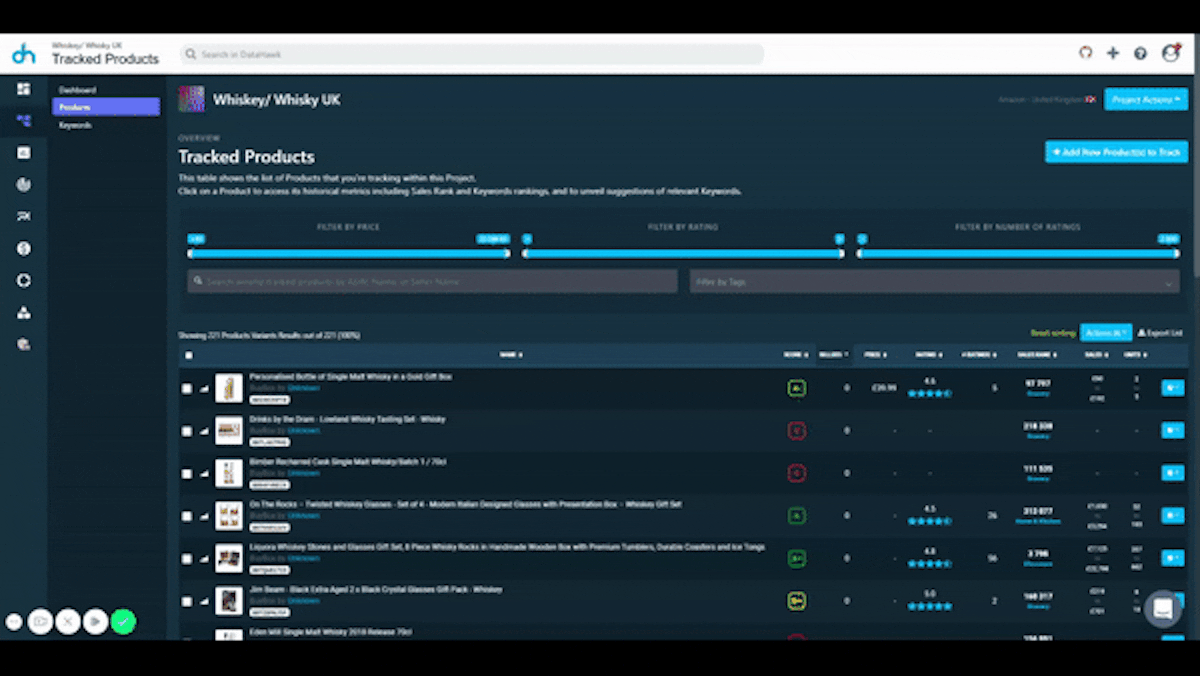Open the user account avatar icon
Image resolution: width=1200 pixels, height=676 pixels.
(1170, 53)
